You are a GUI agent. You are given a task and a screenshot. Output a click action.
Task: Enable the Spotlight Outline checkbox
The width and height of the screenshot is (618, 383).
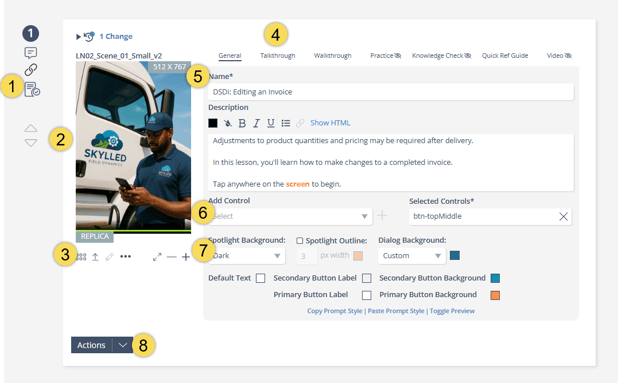click(300, 240)
